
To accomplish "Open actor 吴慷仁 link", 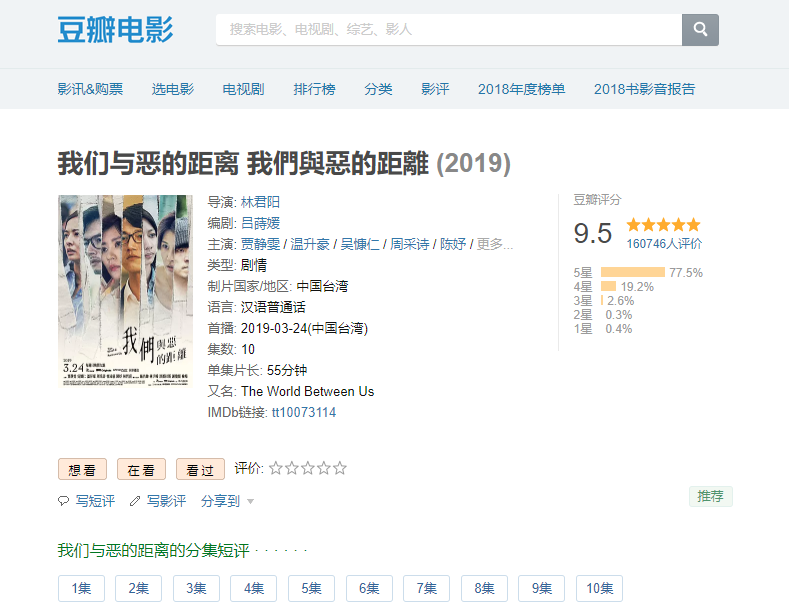I will tap(360, 245).
